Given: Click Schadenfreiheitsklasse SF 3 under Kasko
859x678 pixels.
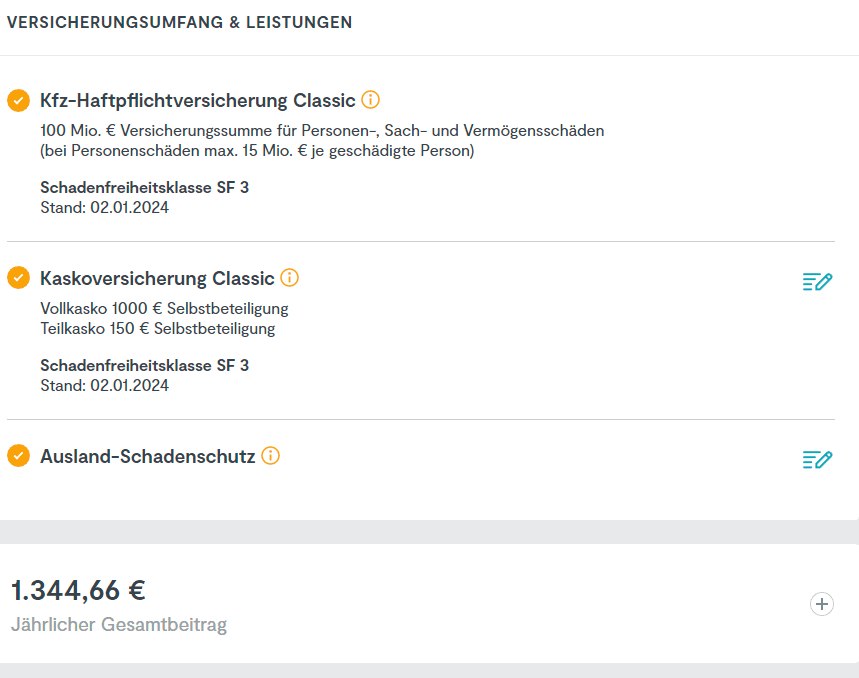Looking at the screenshot, I should pyautogui.click(x=145, y=365).
